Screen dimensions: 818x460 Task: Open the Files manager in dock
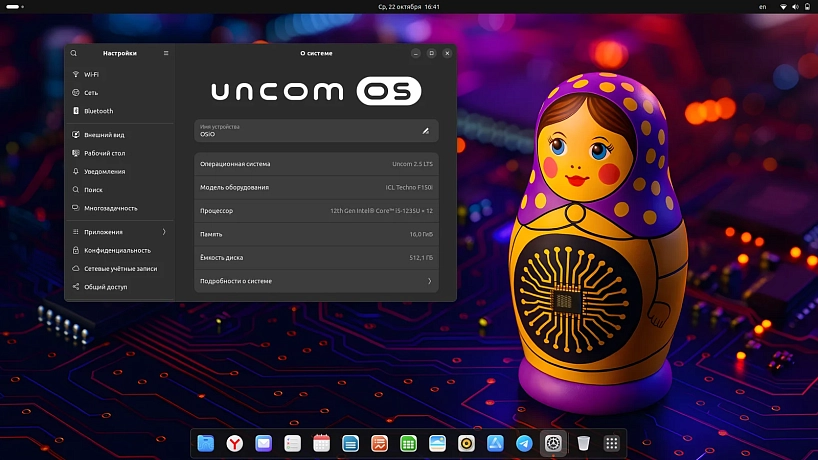pyautogui.click(x=206, y=442)
